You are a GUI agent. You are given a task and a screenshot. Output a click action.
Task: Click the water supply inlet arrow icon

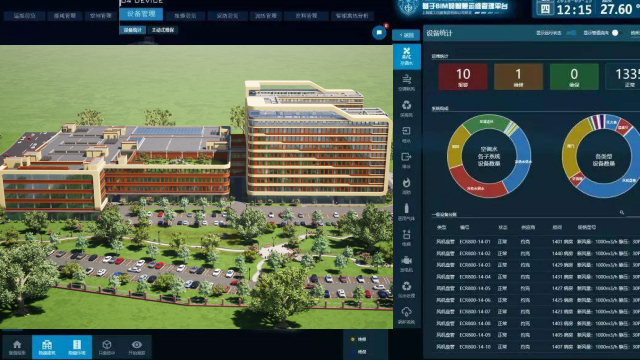pos(407,134)
